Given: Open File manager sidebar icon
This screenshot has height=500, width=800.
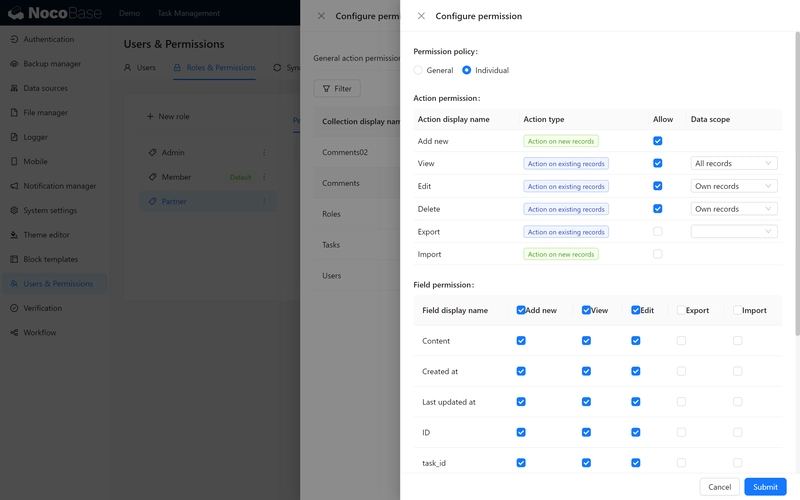Looking at the screenshot, I should [14, 113].
